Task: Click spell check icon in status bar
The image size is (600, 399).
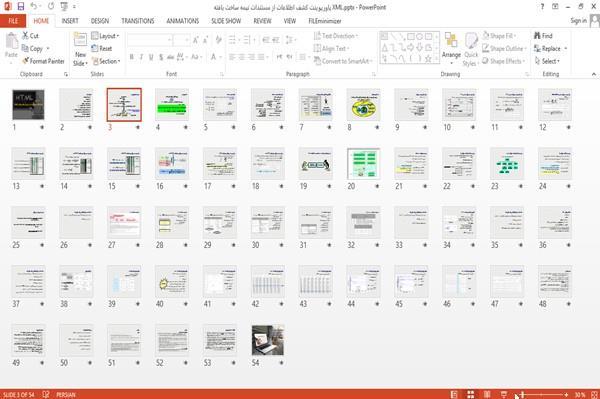Action: point(46,394)
